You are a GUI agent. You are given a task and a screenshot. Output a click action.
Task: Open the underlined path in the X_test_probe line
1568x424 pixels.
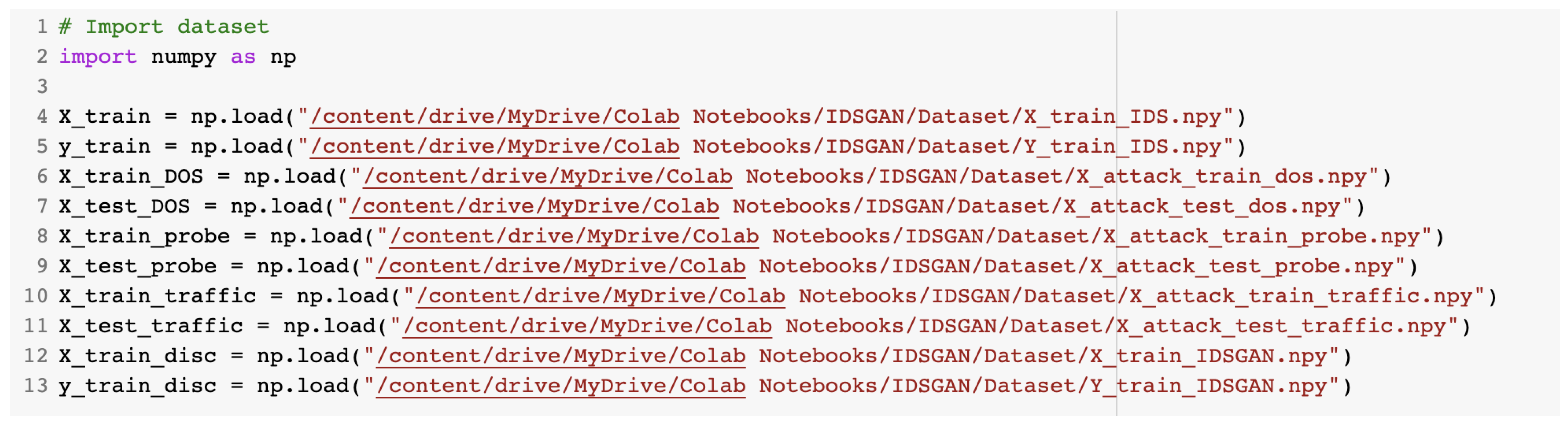561,265
